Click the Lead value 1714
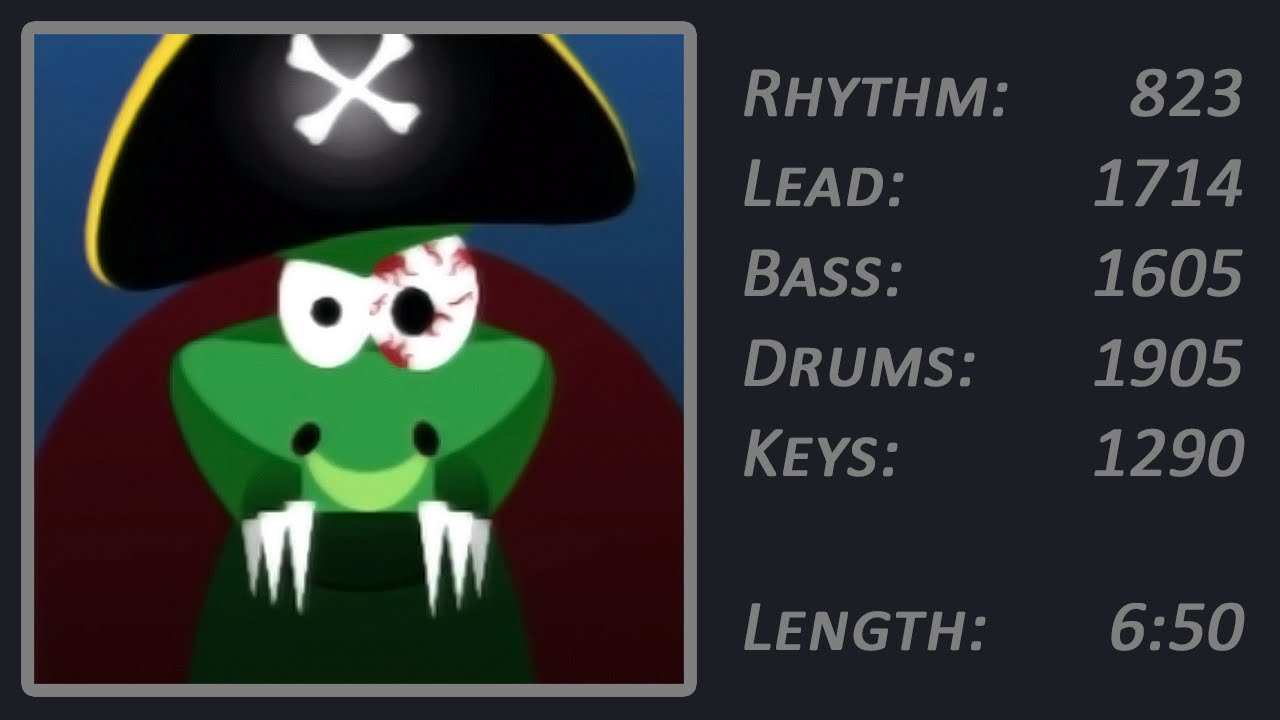 [x=1168, y=184]
